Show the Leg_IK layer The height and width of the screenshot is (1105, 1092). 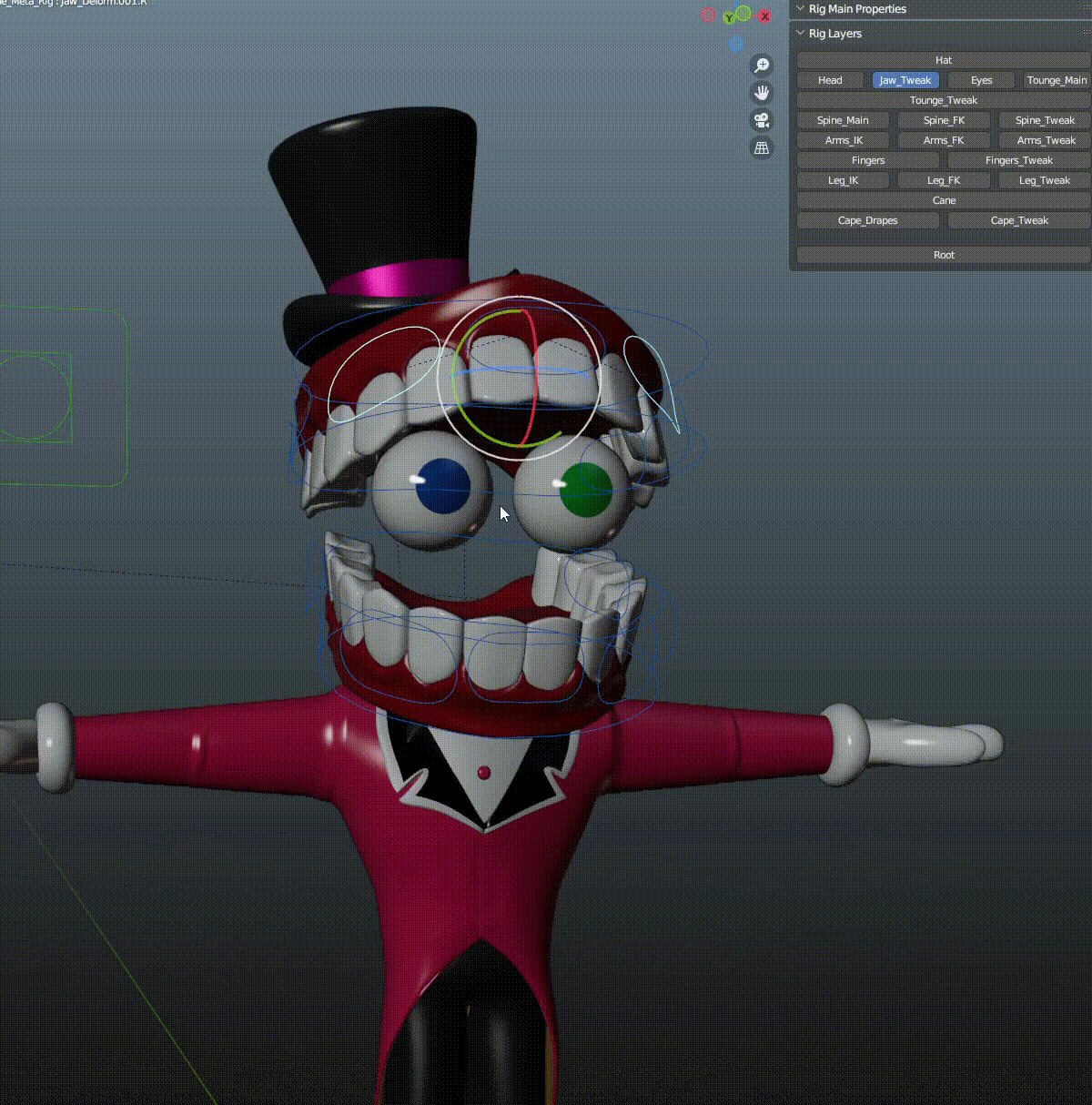(843, 180)
